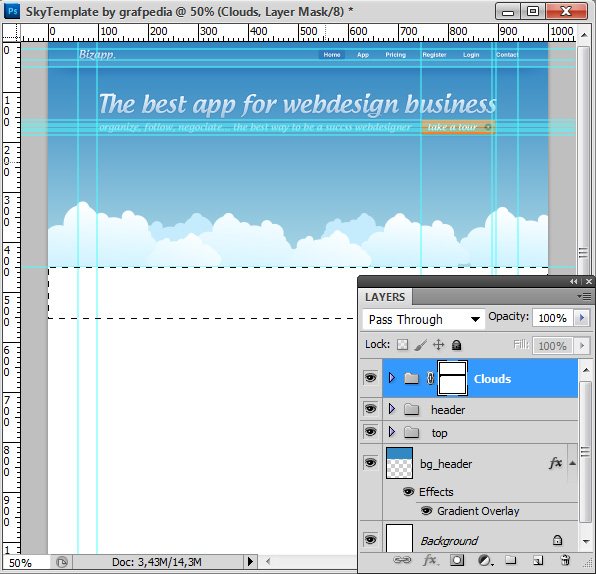Open the Opacity slider arrow
The image size is (596, 574).
click(581, 318)
